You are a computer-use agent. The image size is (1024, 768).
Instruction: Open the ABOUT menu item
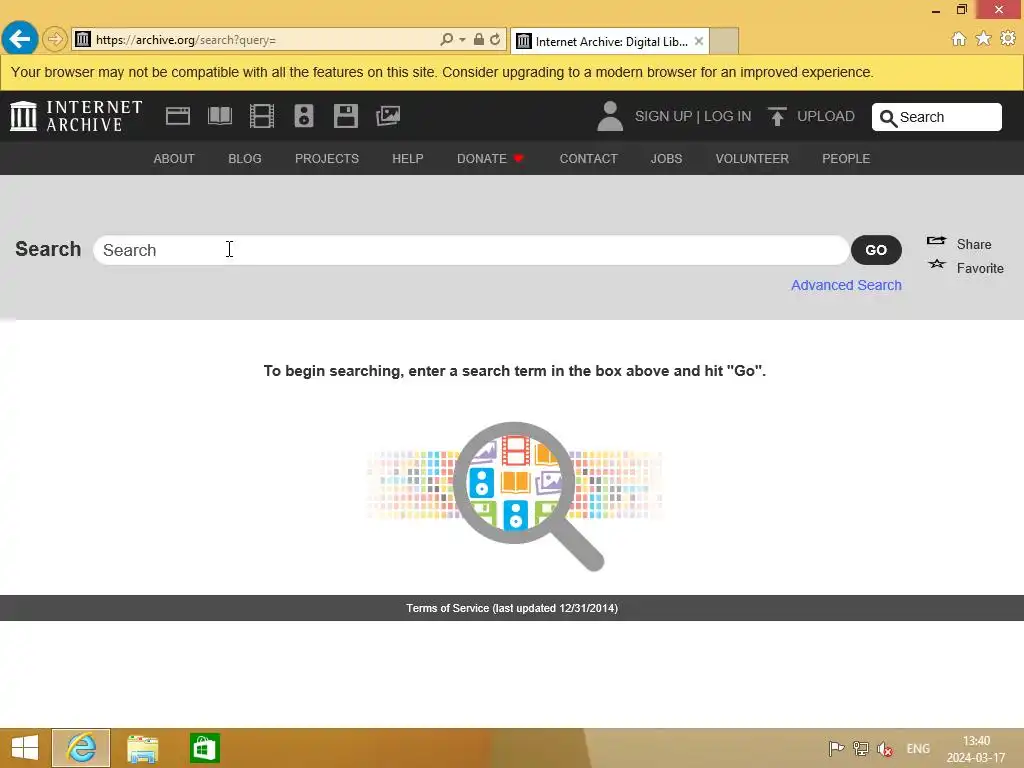point(174,159)
